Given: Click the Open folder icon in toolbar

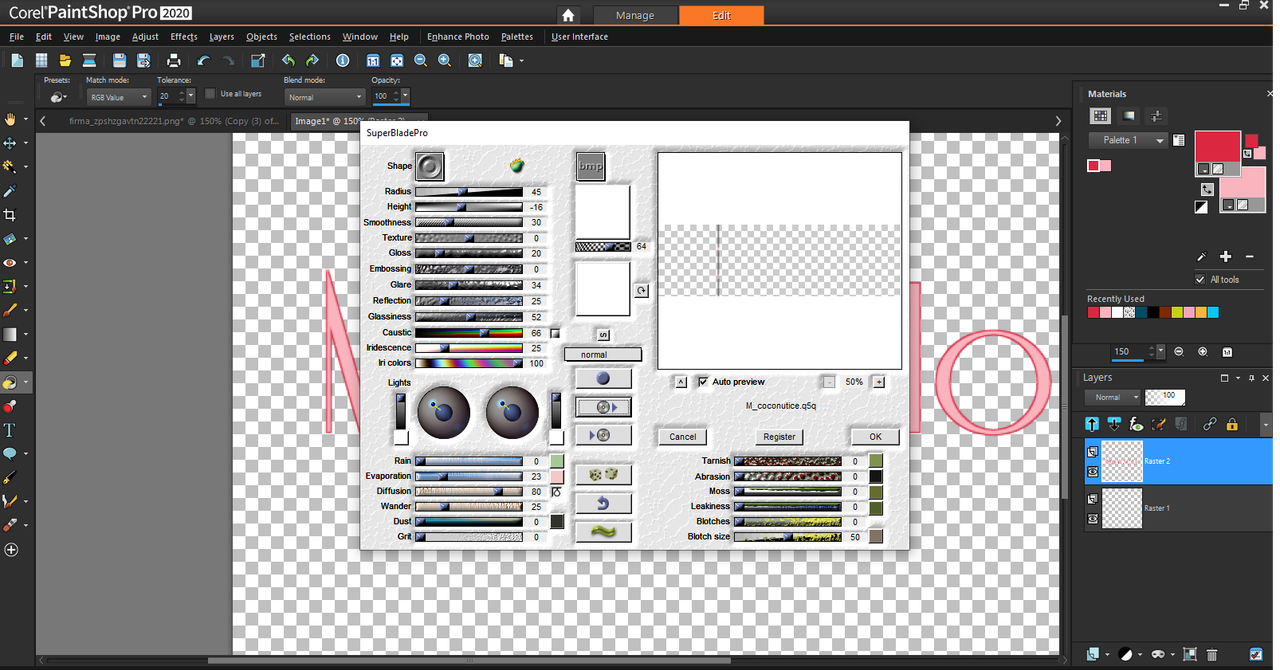Looking at the screenshot, I should tap(65, 61).
